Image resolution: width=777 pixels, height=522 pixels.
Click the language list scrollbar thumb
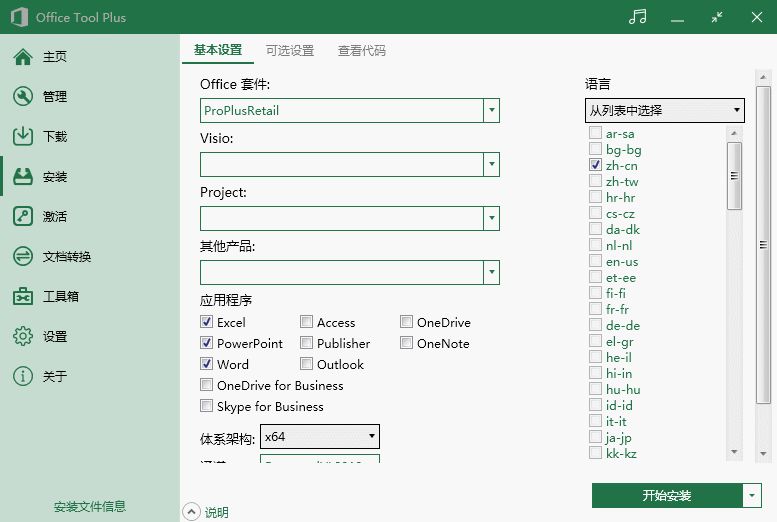[x=734, y=176]
